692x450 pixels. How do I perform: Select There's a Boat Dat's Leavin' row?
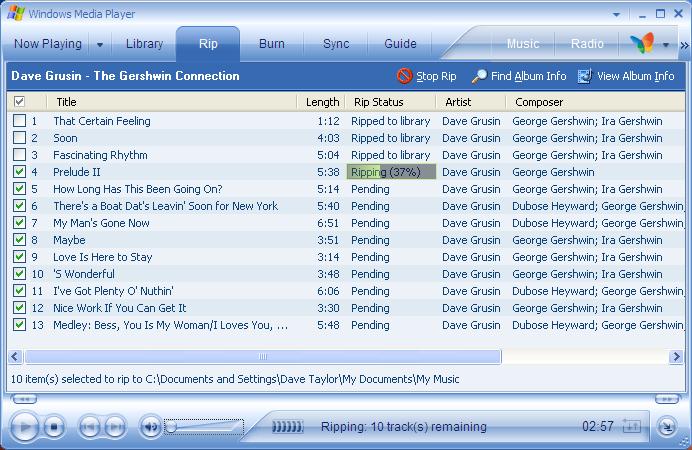point(346,206)
